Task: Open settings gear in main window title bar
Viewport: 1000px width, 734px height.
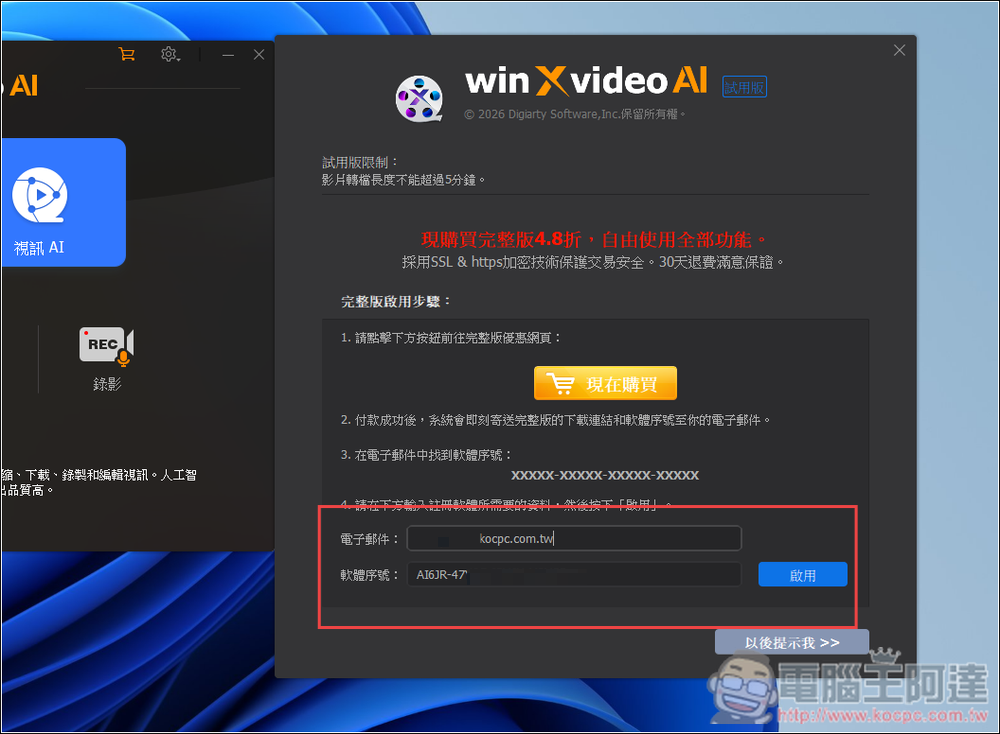Action: (170, 54)
